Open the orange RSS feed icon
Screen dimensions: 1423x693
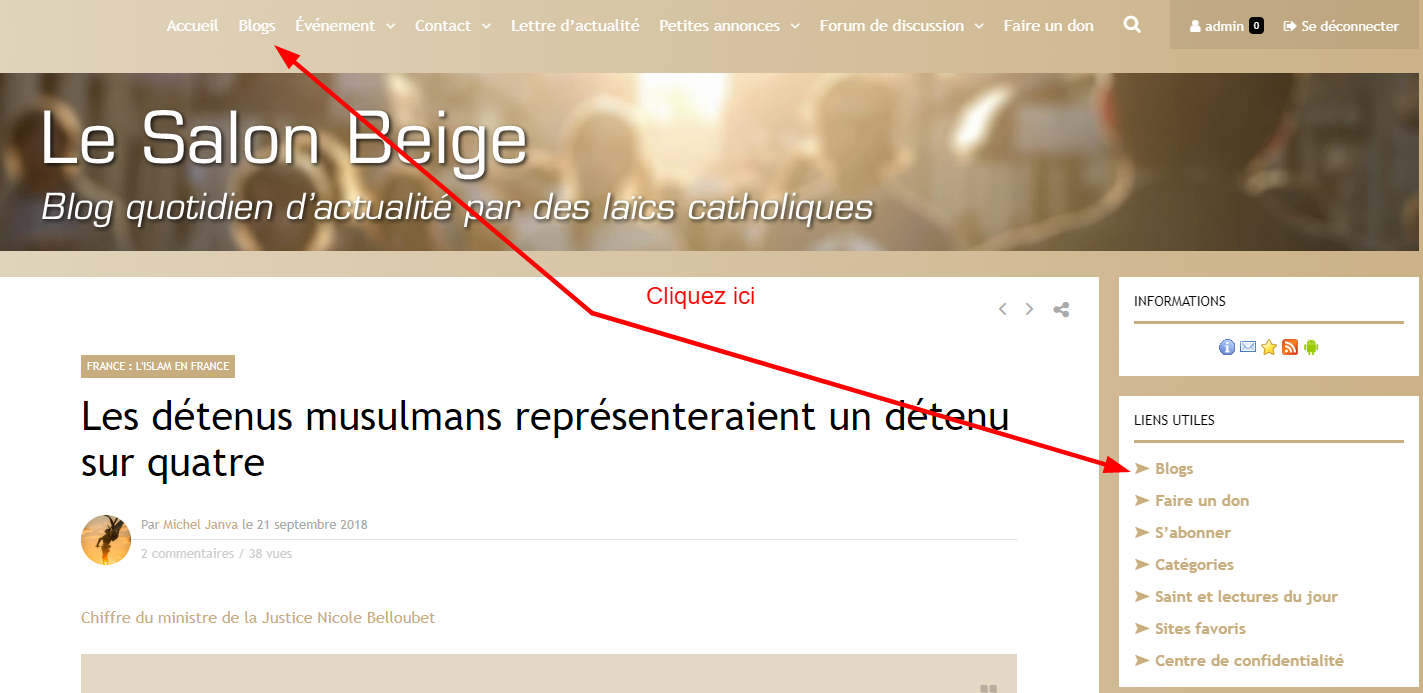[1290, 347]
